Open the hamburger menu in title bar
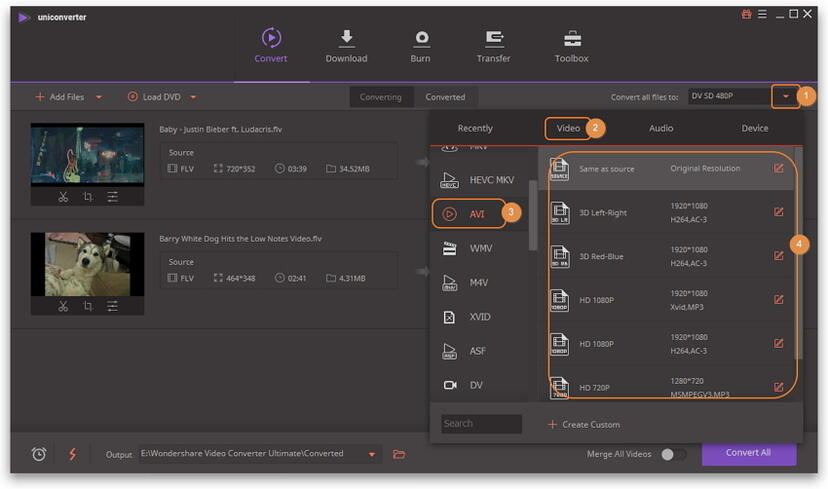The width and height of the screenshot is (828, 489). [762, 14]
